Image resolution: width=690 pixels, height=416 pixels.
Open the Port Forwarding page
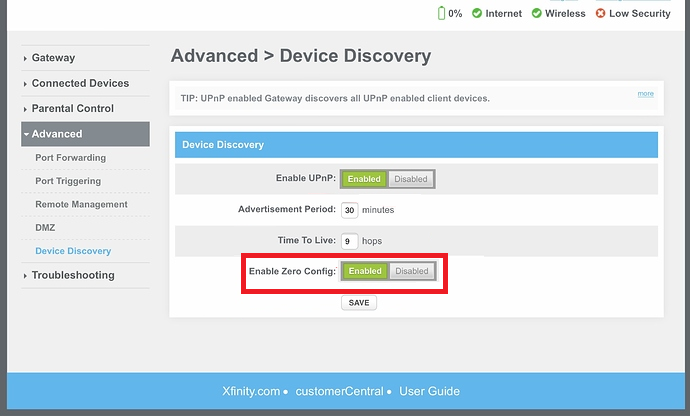(70, 158)
